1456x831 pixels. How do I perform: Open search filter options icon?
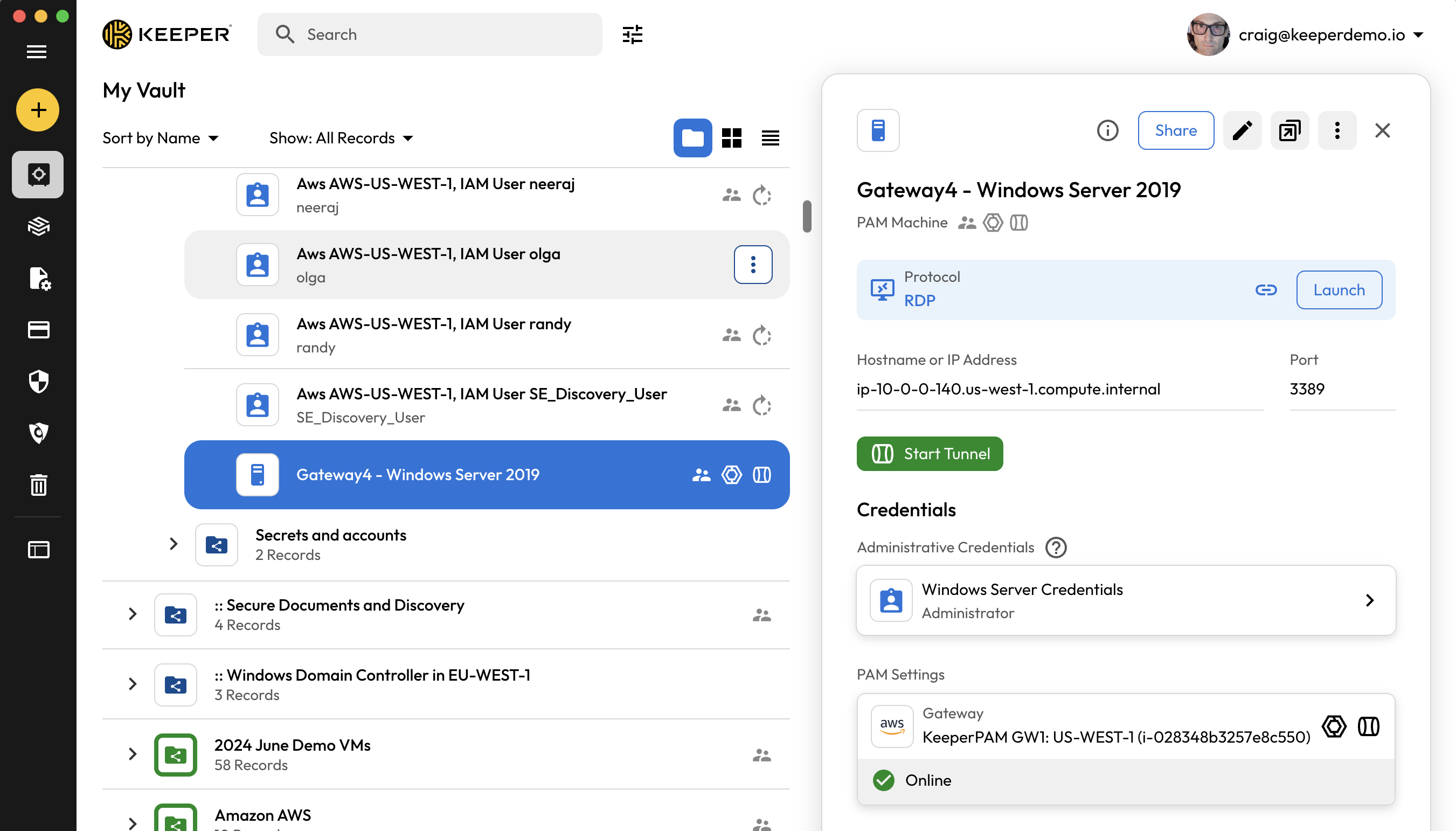coord(632,34)
